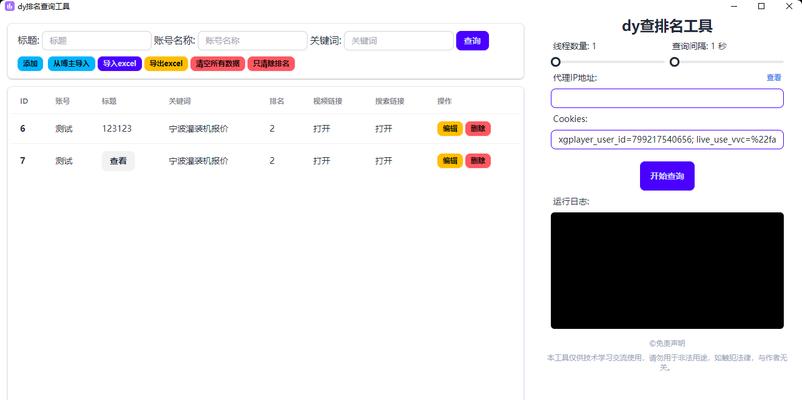Click the ©免责声明 text

tap(667, 343)
